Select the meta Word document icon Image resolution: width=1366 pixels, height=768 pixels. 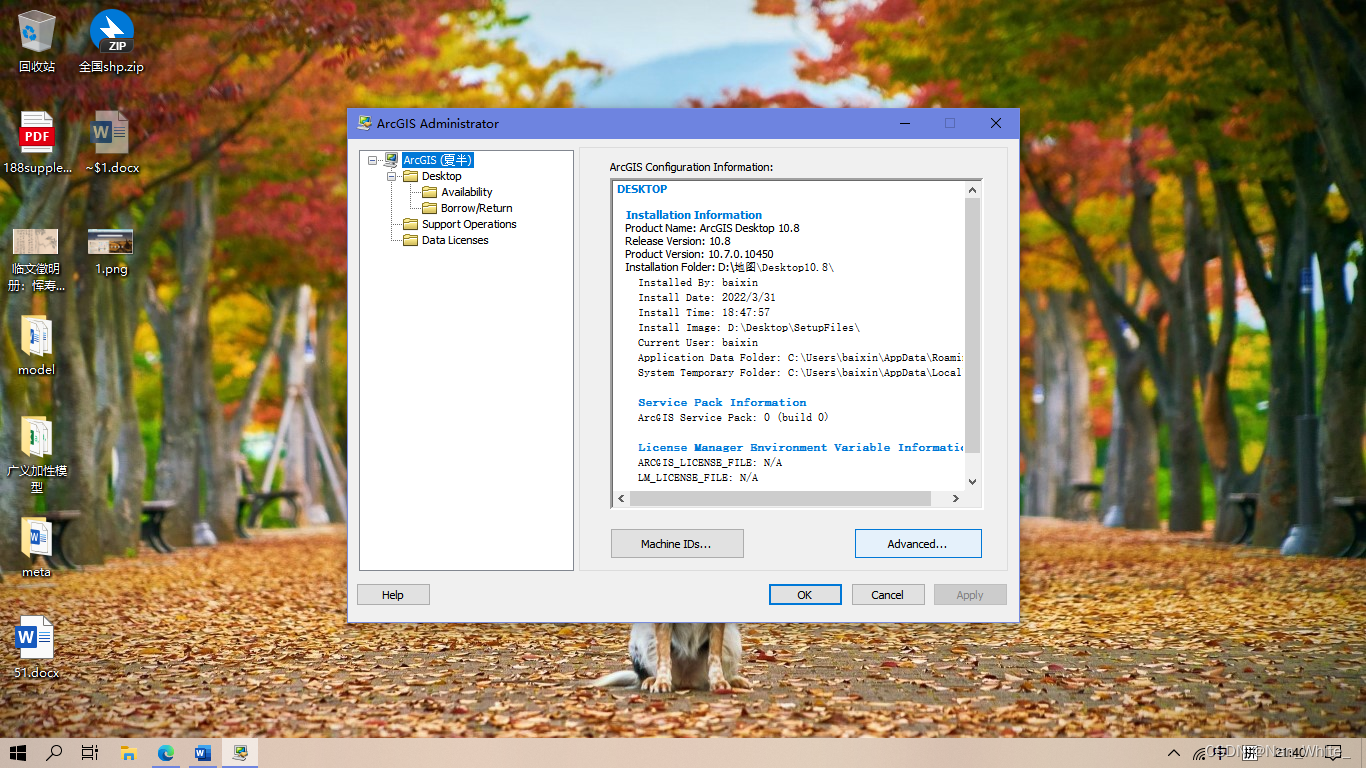pyautogui.click(x=37, y=548)
